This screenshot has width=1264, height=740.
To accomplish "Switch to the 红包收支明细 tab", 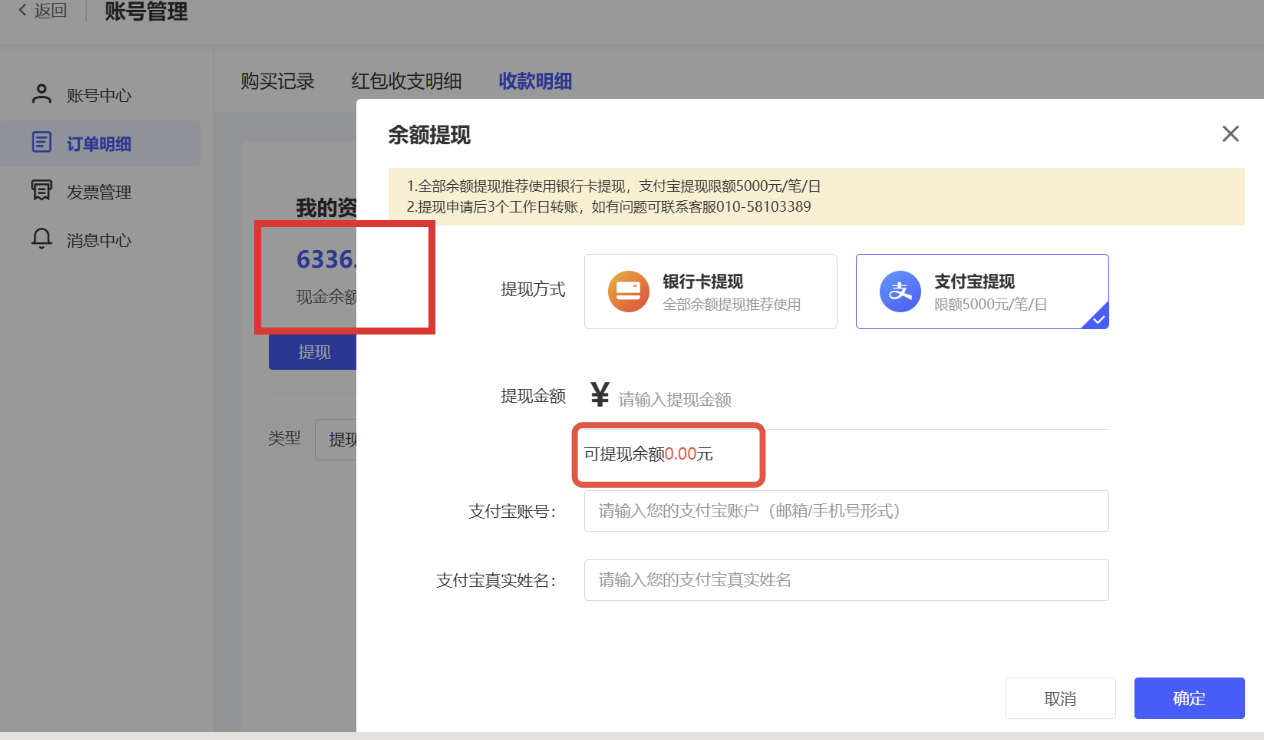I will pyautogui.click(x=406, y=82).
